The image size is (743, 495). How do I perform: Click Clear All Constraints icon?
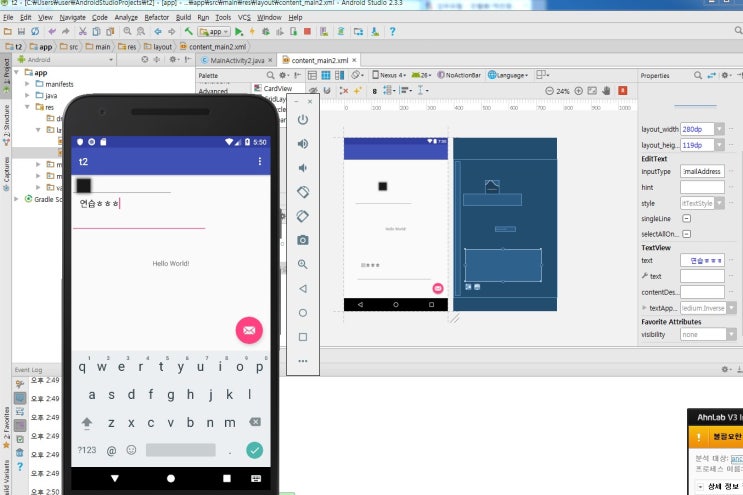(344, 90)
